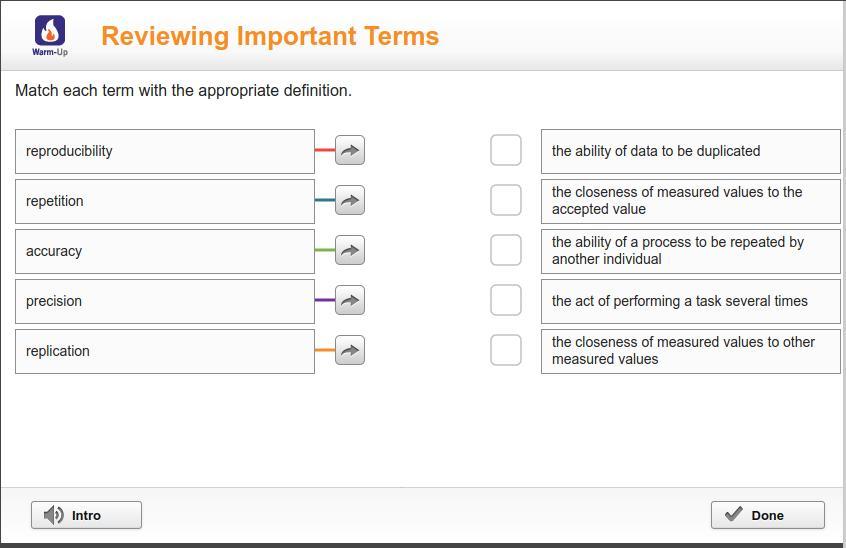Click the definition 'the ability of data to be duplicated'
Screen dimensions: 846x548
[x=690, y=151]
